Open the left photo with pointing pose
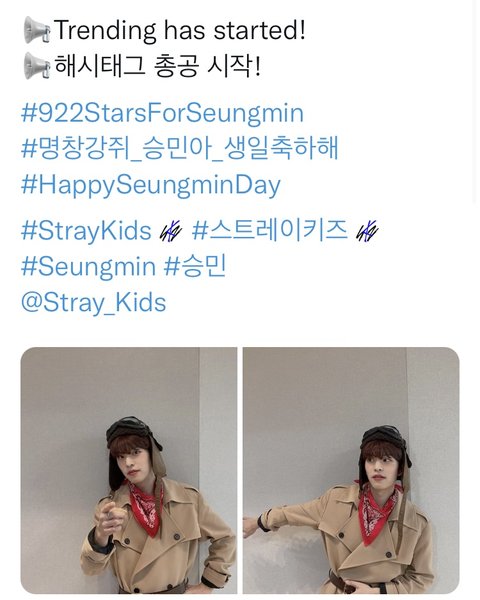Viewport: 480px width, 600px height. [129, 470]
